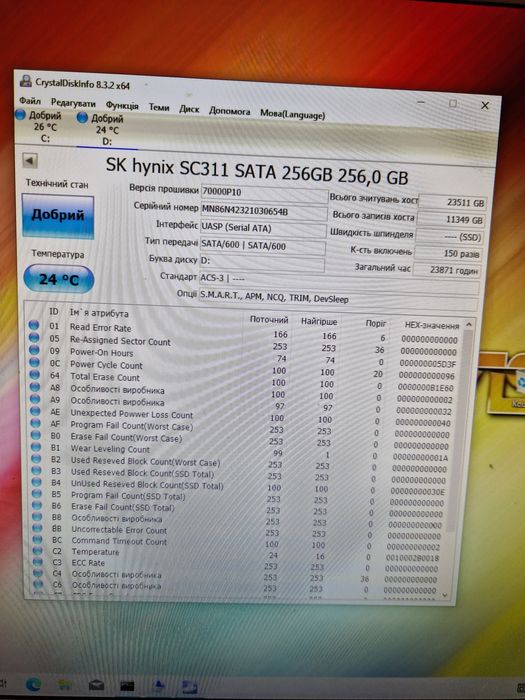The image size is (525, 700).
Task: Click the Поріг column header
Action: click(x=375, y=323)
